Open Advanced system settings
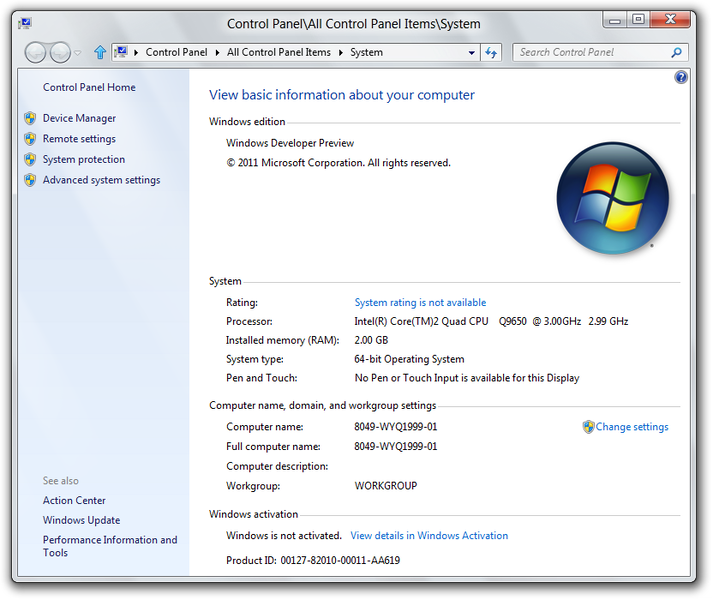The image size is (713, 600). tap(101, 181)
